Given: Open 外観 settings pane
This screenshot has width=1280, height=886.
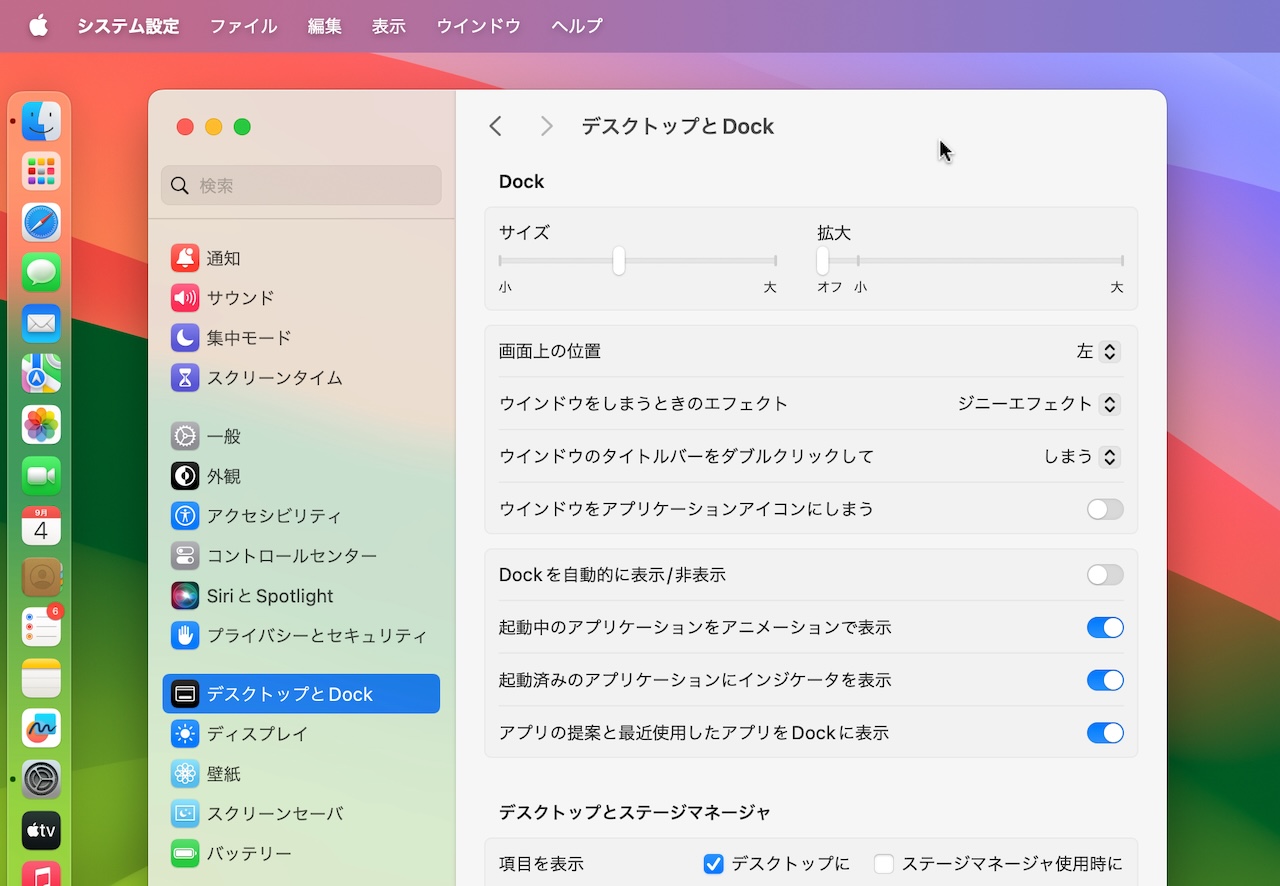Looking at the screenshot, I should (301, 476).
